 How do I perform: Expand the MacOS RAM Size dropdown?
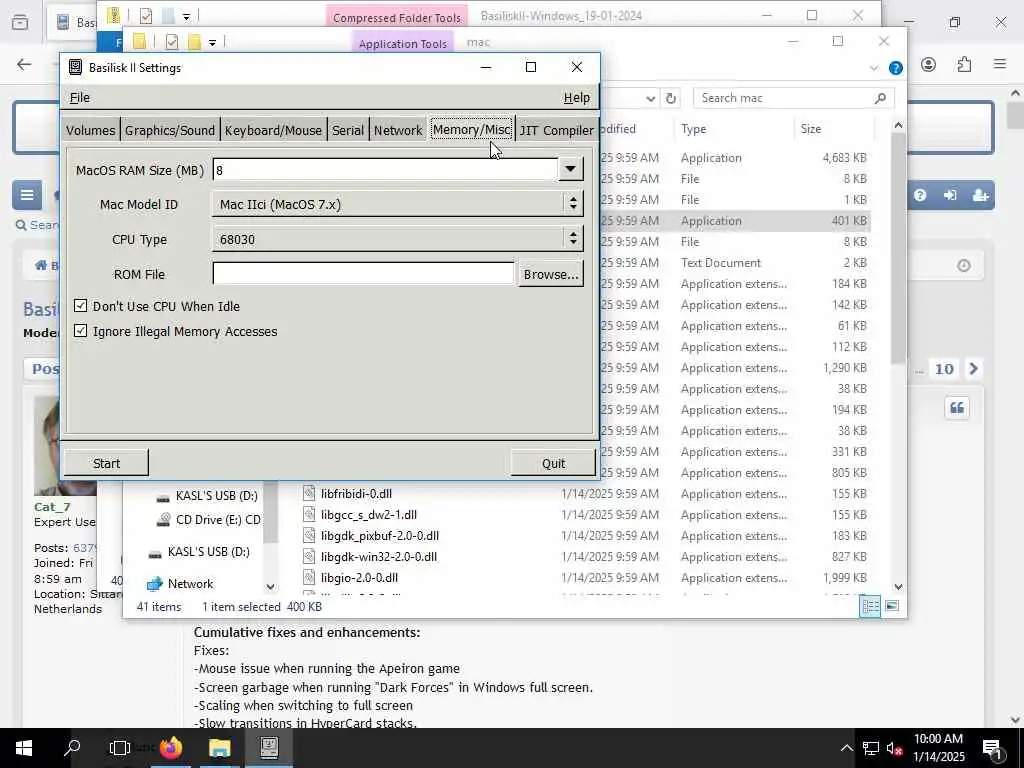pyautogui.click(x=570, y=170)
